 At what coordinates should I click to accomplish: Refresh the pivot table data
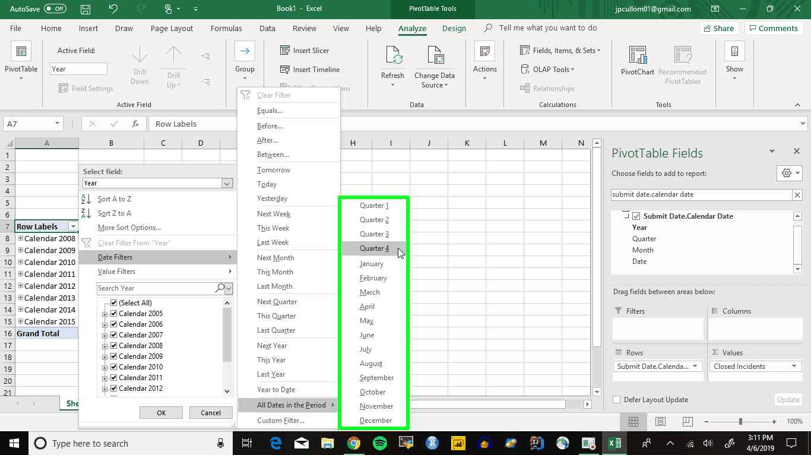[x=393, y=65]
